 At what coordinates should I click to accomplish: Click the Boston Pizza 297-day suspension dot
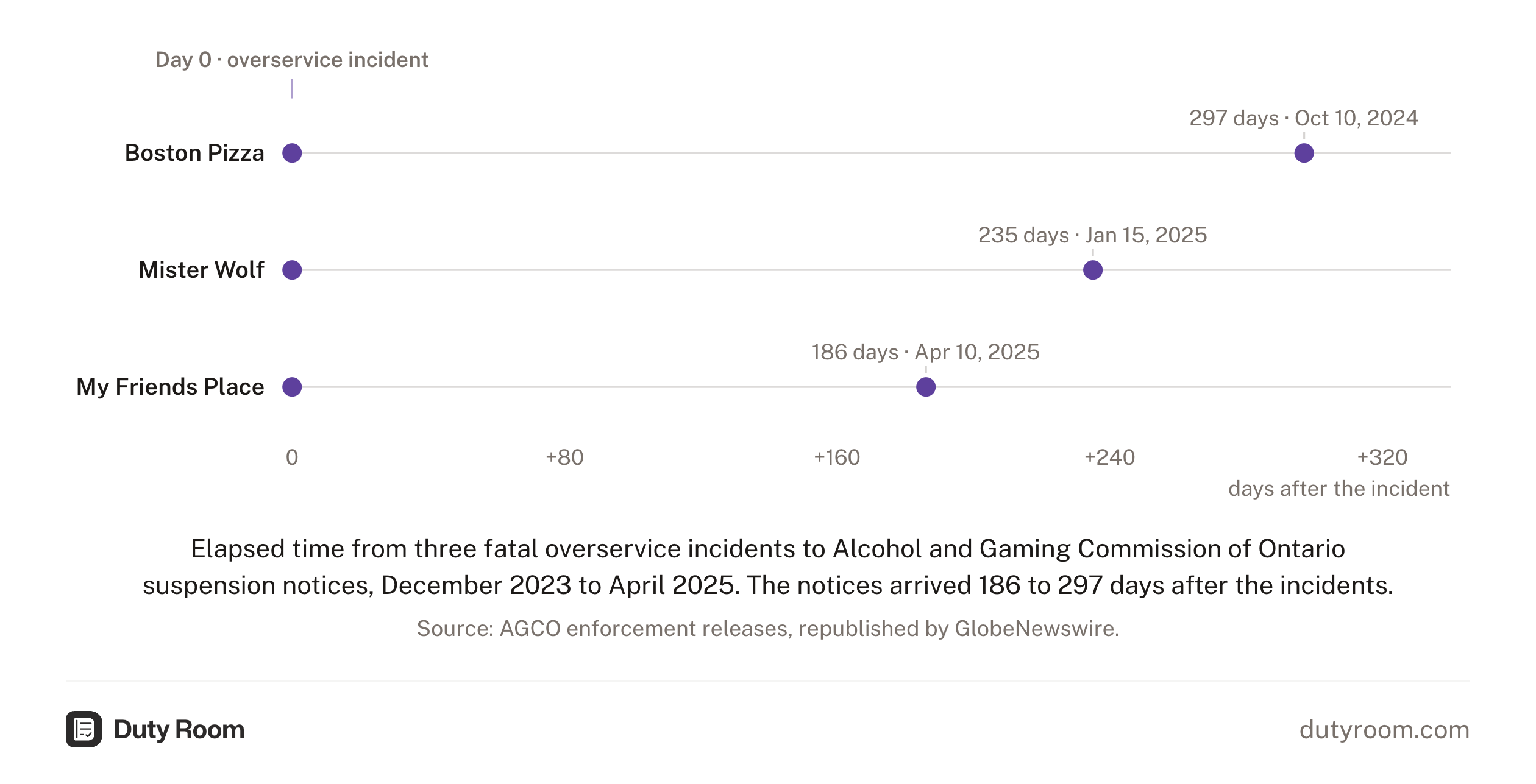1304,153
